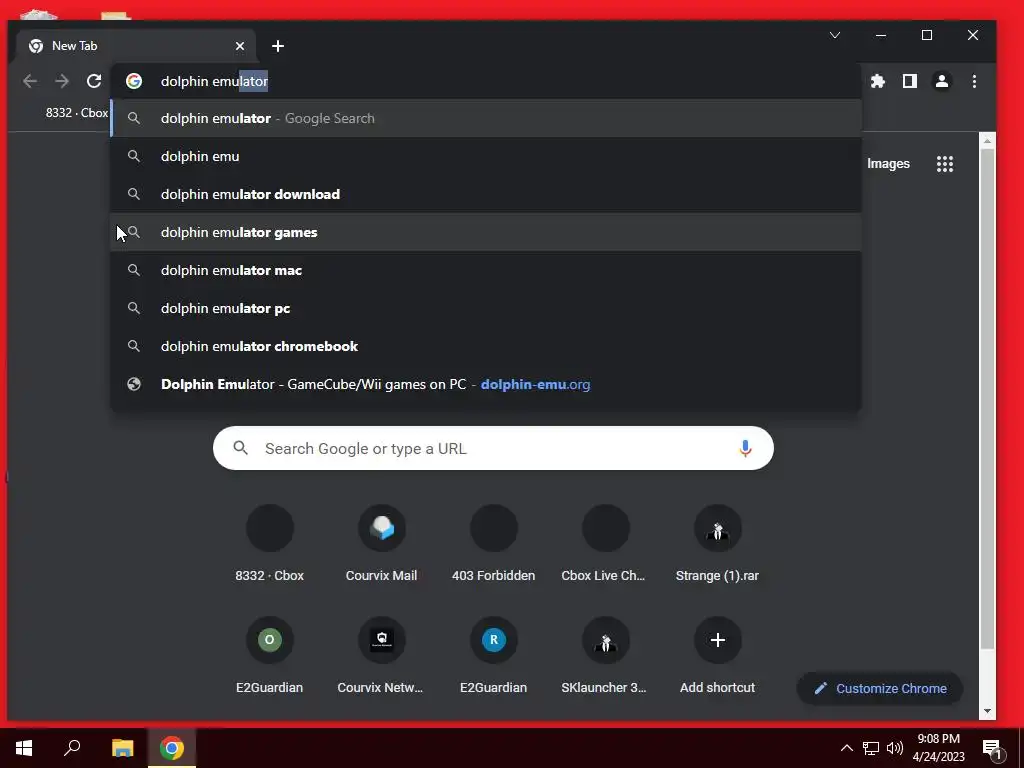
Task: Click the Customize Chrome button
Action: pos(880,688)
